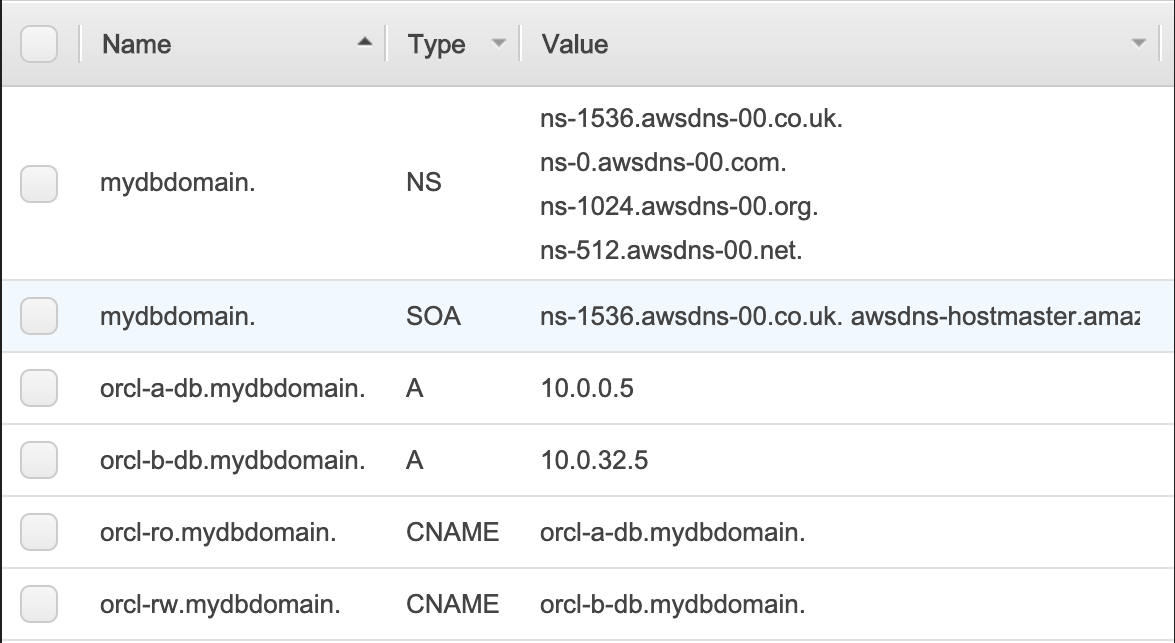Check the checkbox beside orcl-rw.mydbdomain.

click(38, 604)
